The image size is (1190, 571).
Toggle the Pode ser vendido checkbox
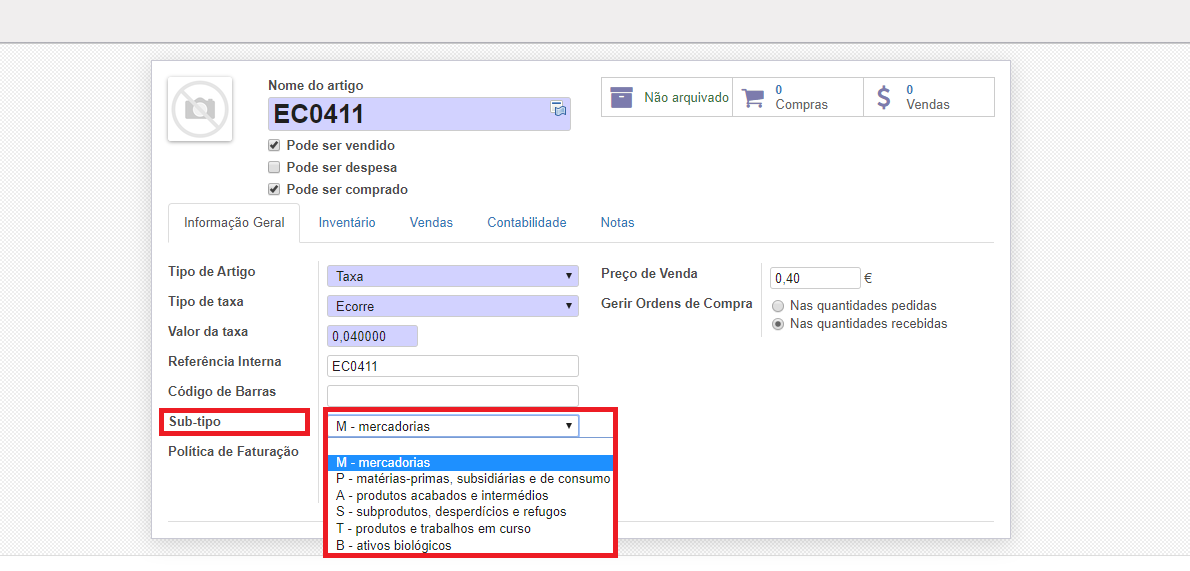(274, 145)
